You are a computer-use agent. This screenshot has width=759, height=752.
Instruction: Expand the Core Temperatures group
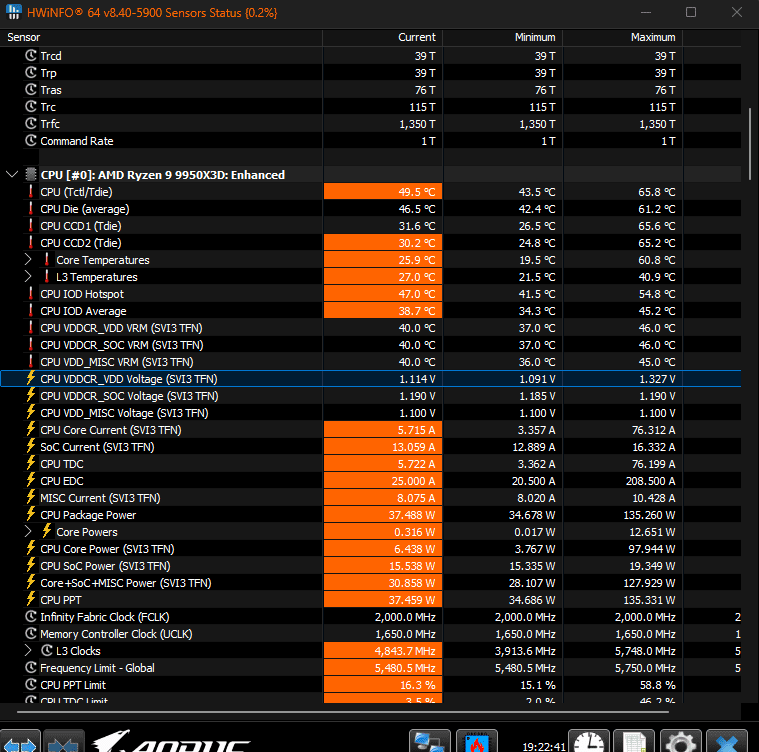(x=28, y=260)
